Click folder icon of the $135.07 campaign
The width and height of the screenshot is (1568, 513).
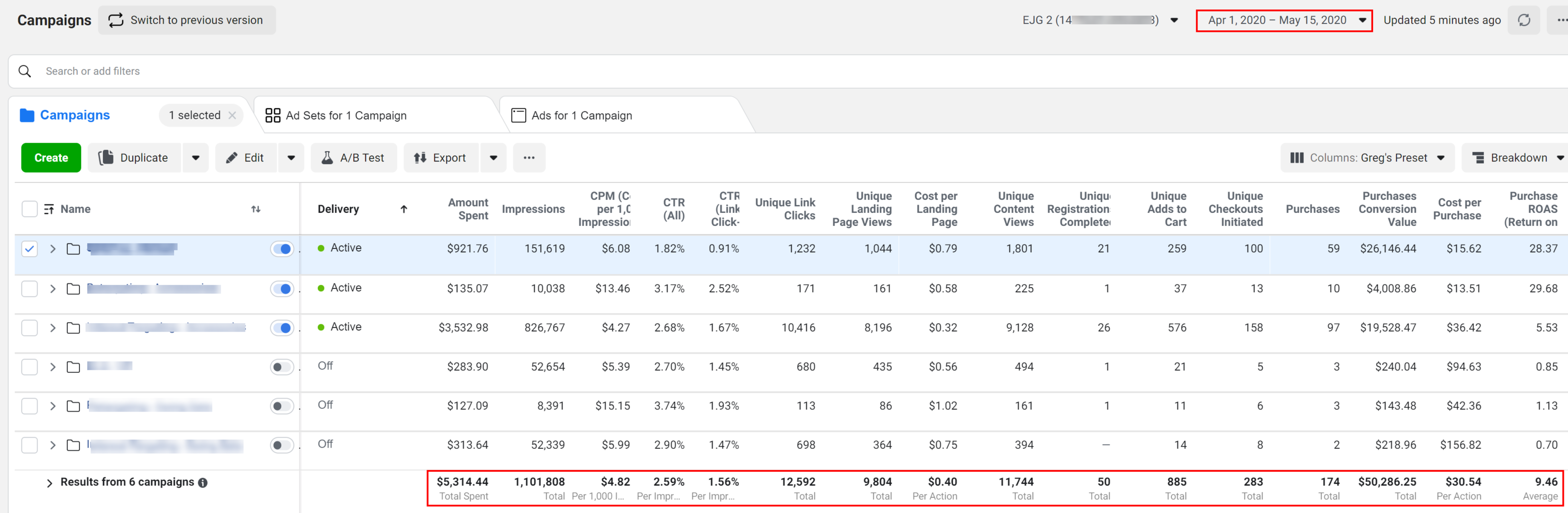pos(73,289)
